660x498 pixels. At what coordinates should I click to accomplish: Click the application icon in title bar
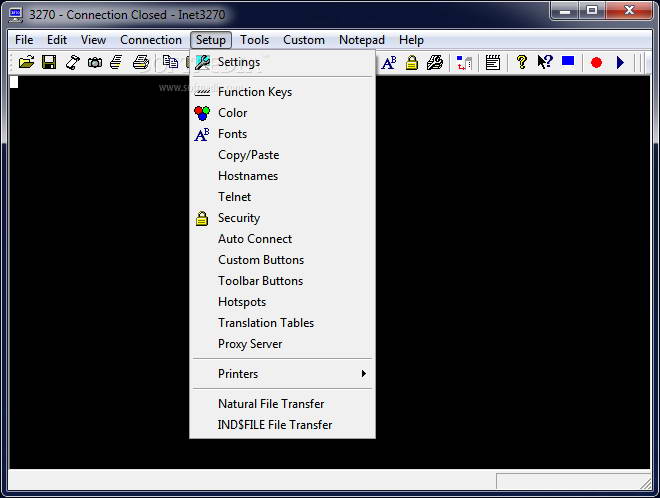click(x=16, y=15)
